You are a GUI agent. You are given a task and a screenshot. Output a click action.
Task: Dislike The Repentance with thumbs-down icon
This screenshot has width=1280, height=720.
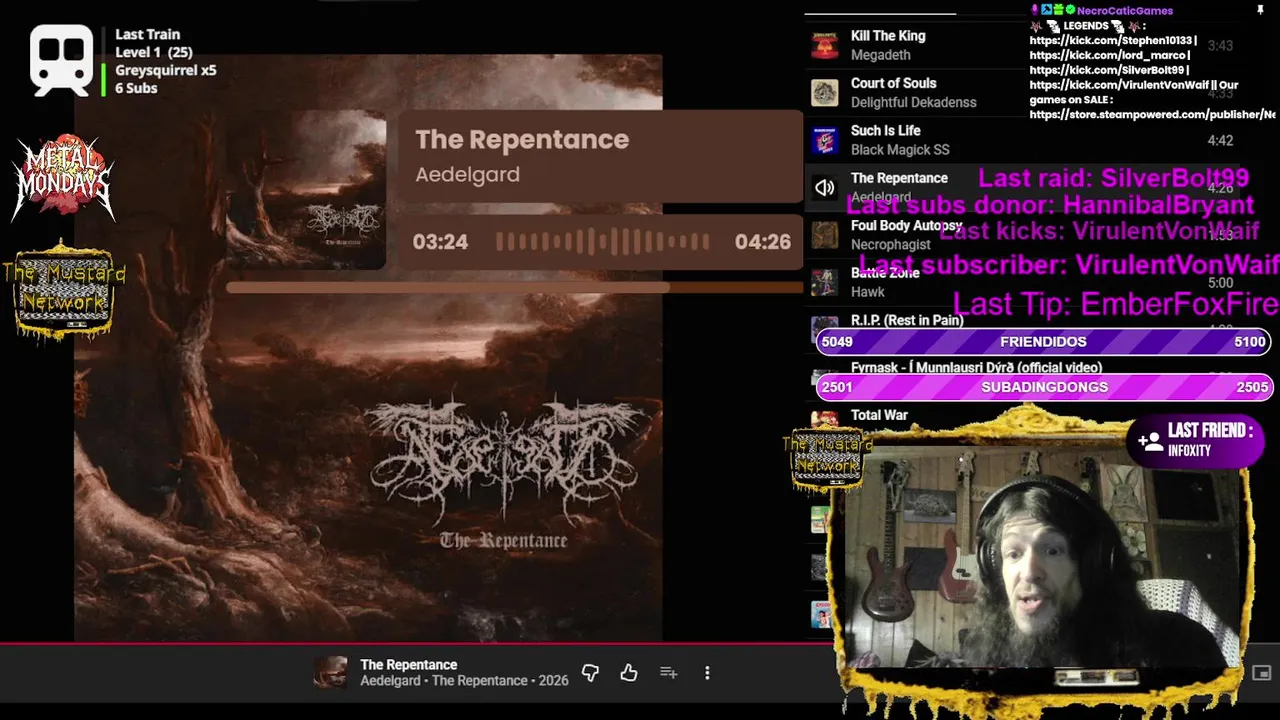pyautogui.click(x=590, y=673)
